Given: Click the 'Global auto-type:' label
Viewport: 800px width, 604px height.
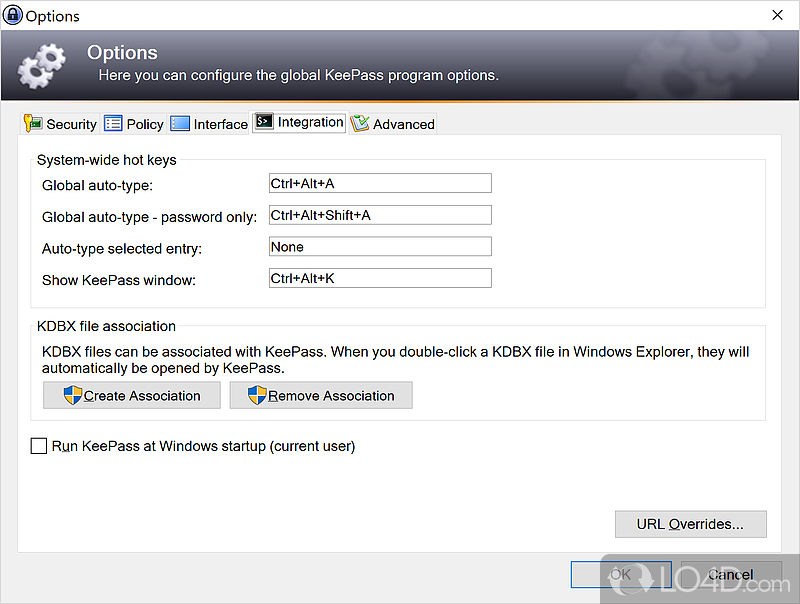Looking at the screenshot, I should pos(97,185).
